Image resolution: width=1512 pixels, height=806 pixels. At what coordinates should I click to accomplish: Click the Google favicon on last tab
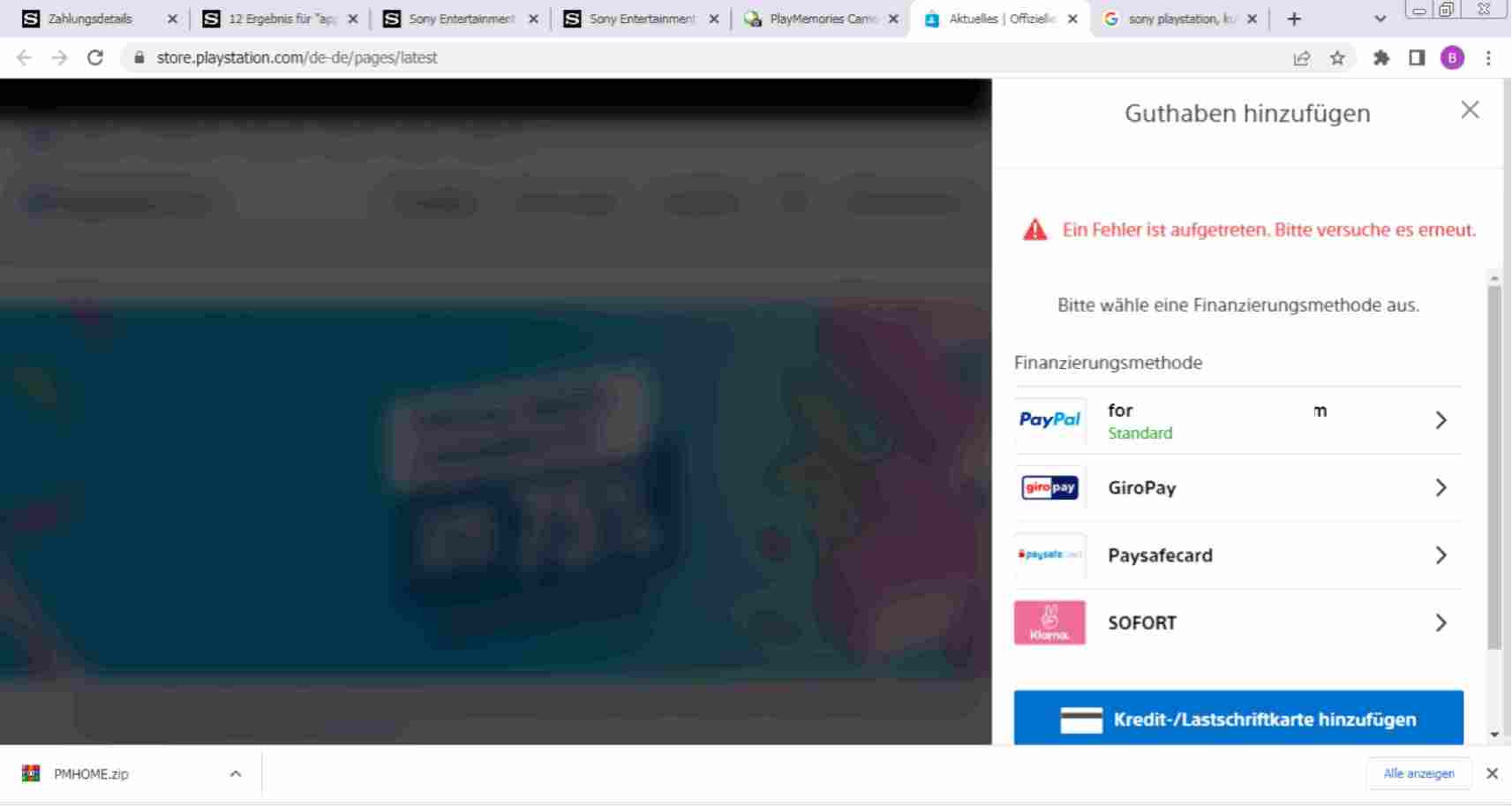[1111, 19]
